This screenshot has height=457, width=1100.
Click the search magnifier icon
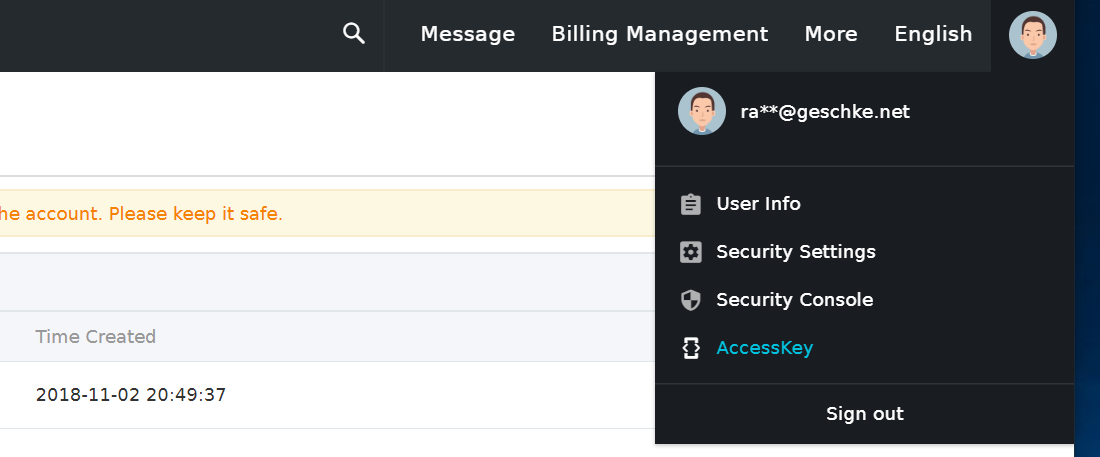coord(354,33)
